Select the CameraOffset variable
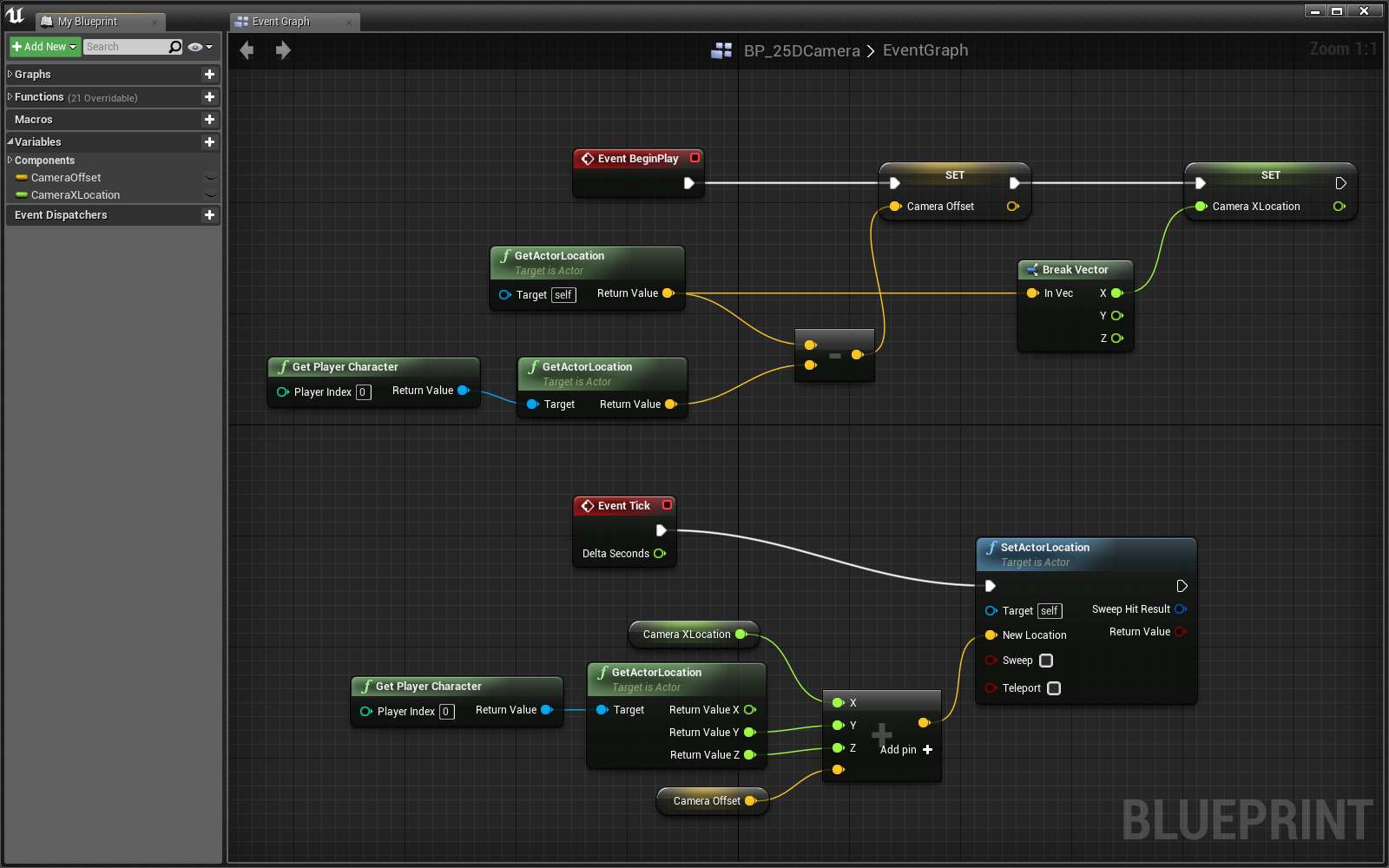The image size is (1389, 868). (x=66, y=178)
